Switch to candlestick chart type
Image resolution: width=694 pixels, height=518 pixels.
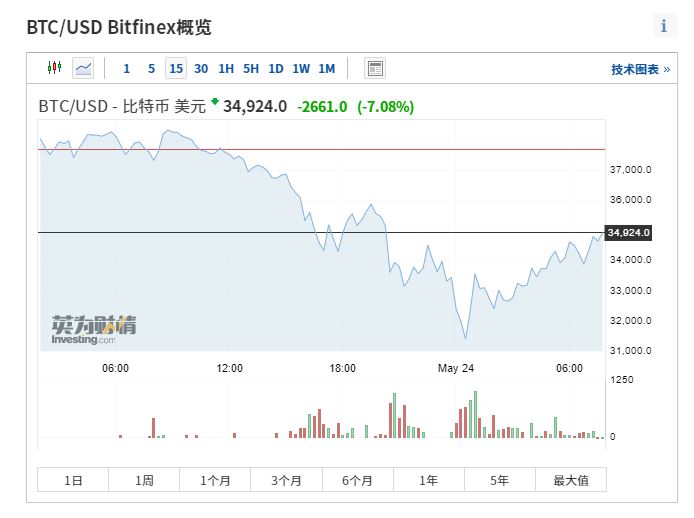(54, 68)
